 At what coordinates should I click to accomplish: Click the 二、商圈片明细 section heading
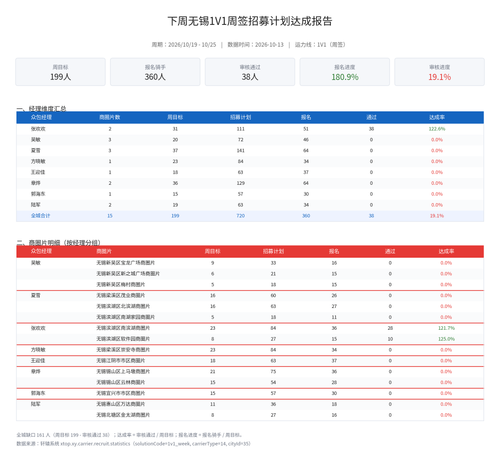pos(59,242)
